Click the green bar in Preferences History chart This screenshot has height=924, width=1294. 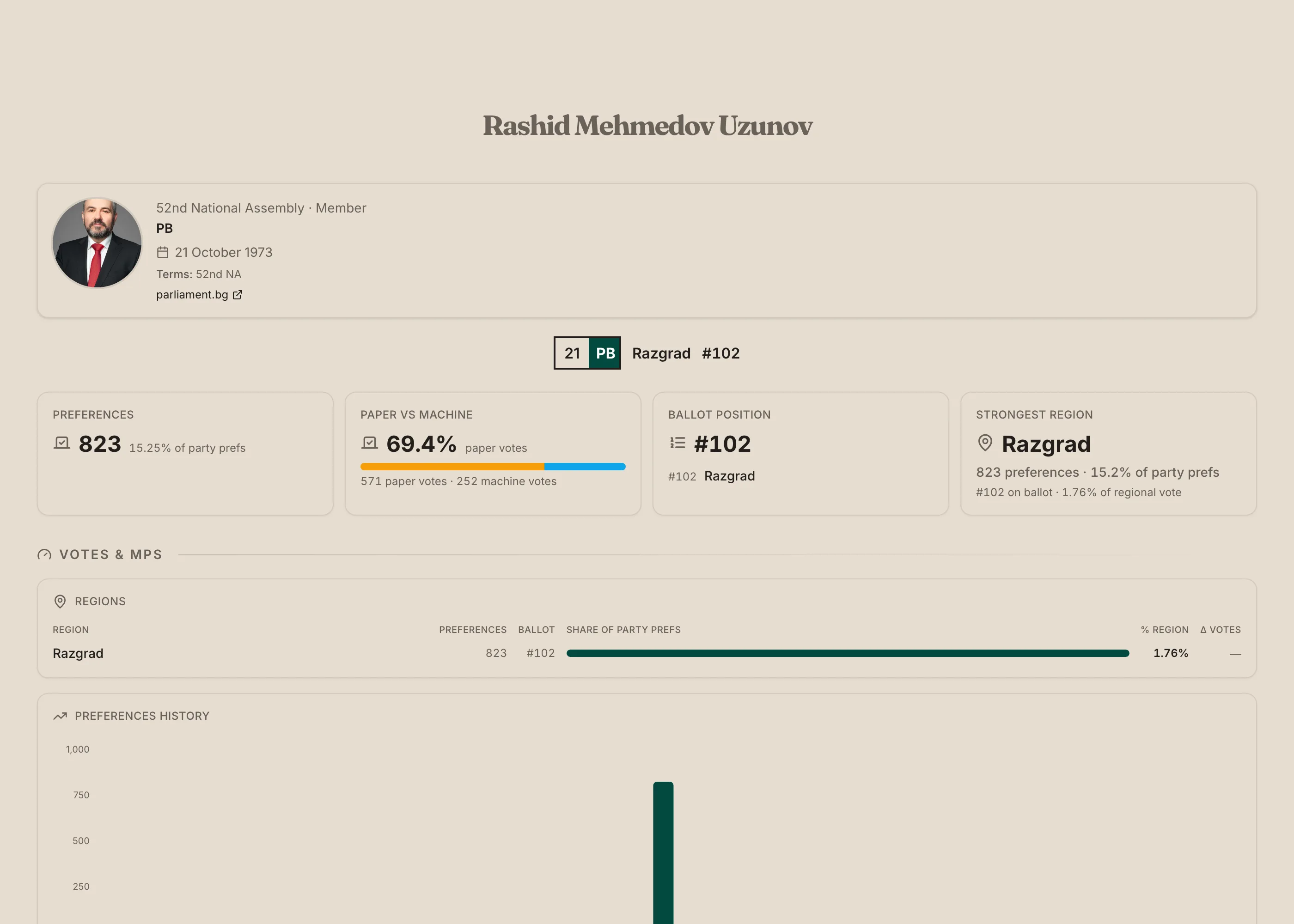pos(663,852)
